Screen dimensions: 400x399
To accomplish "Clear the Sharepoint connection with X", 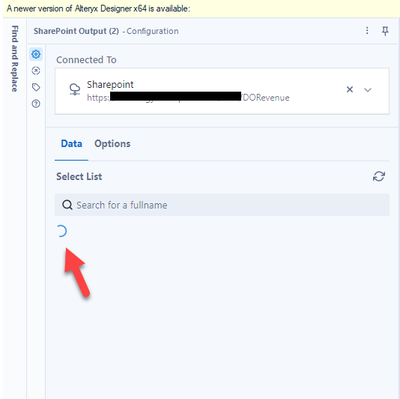I will [350, 89].
